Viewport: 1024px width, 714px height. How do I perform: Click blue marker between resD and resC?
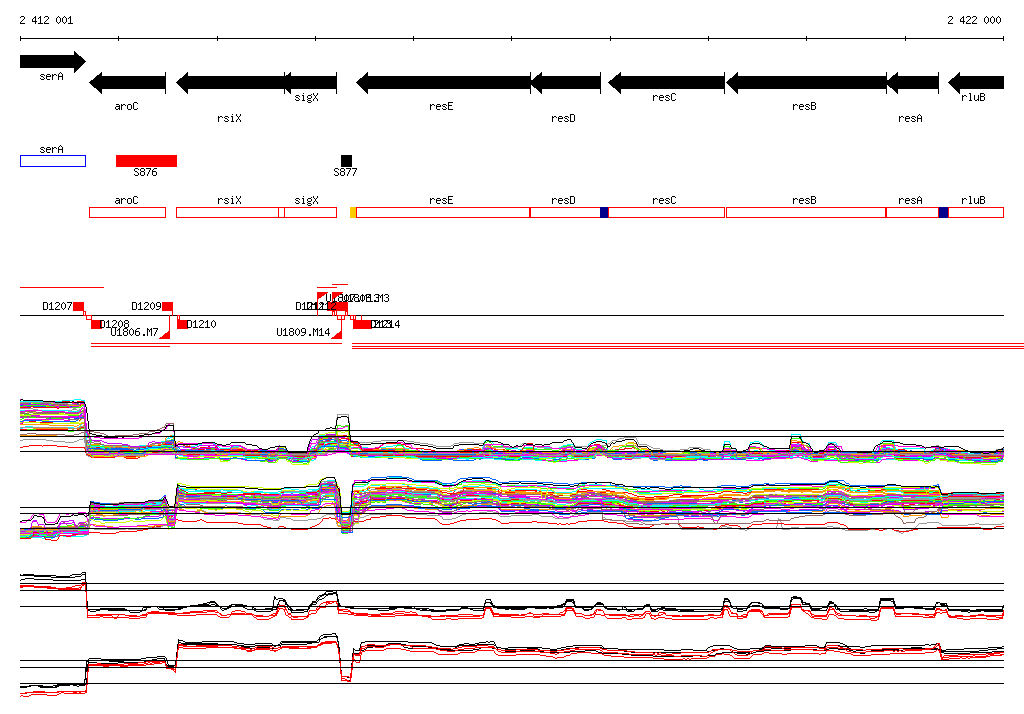(604, 212)
